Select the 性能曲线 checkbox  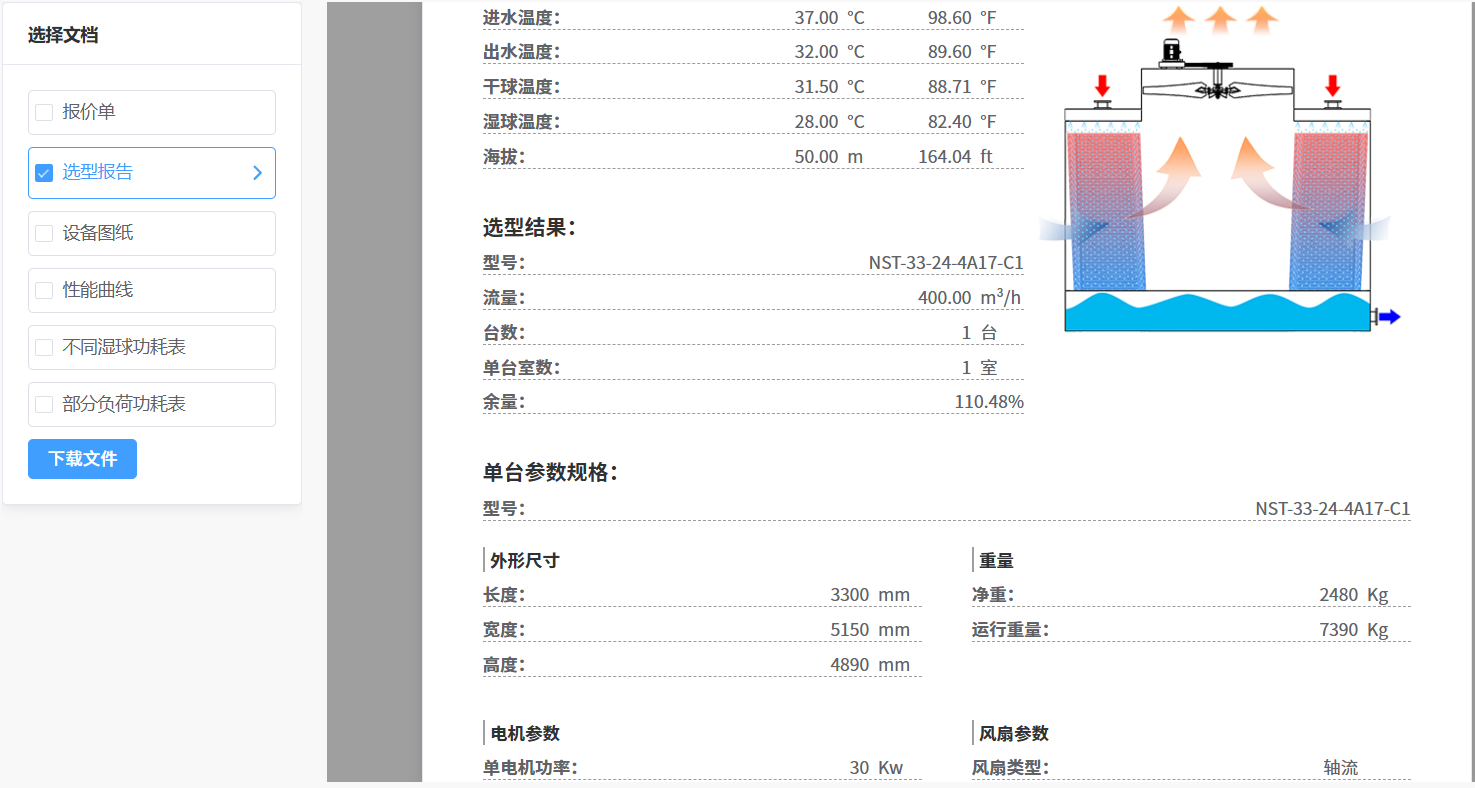43,290
